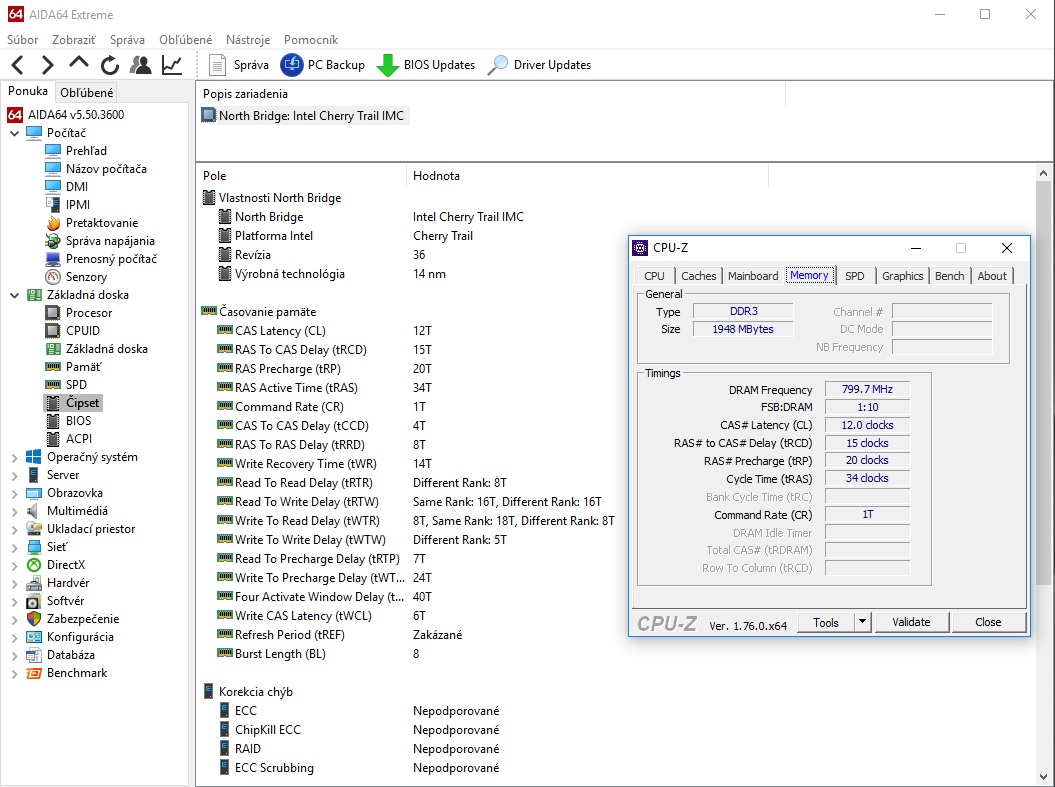Refresh the page with the circular arrow icon
The image size is (1055, 787).
click(x=110, y=65)
